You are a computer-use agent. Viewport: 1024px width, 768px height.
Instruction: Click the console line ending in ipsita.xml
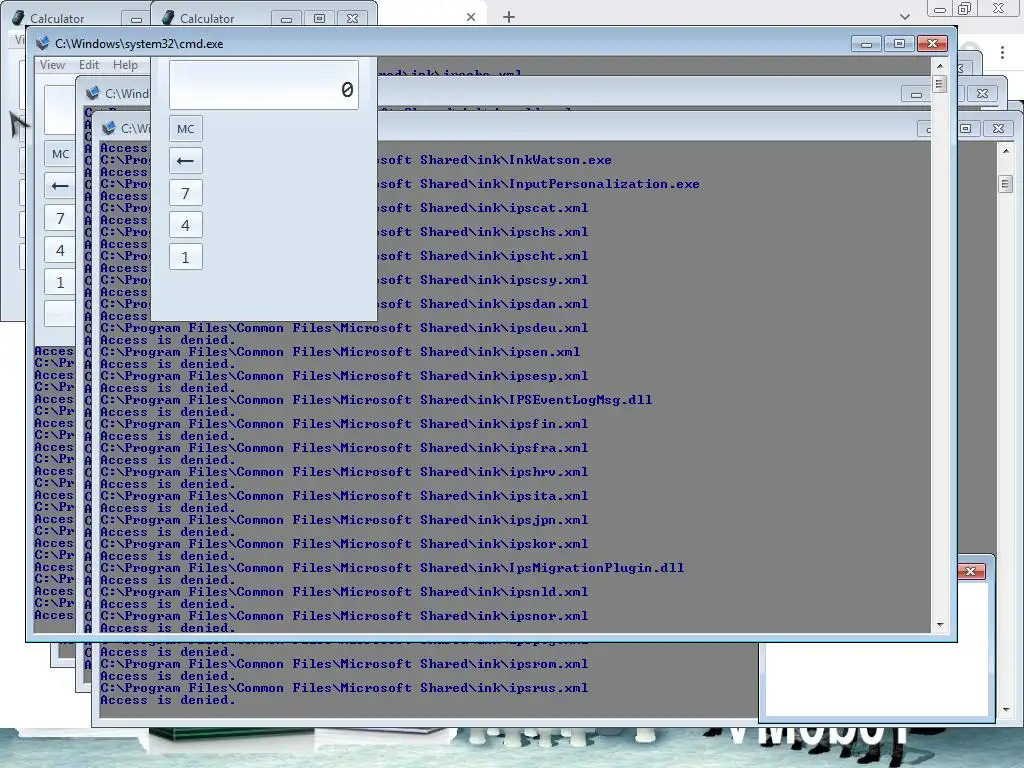coord(344,496)
